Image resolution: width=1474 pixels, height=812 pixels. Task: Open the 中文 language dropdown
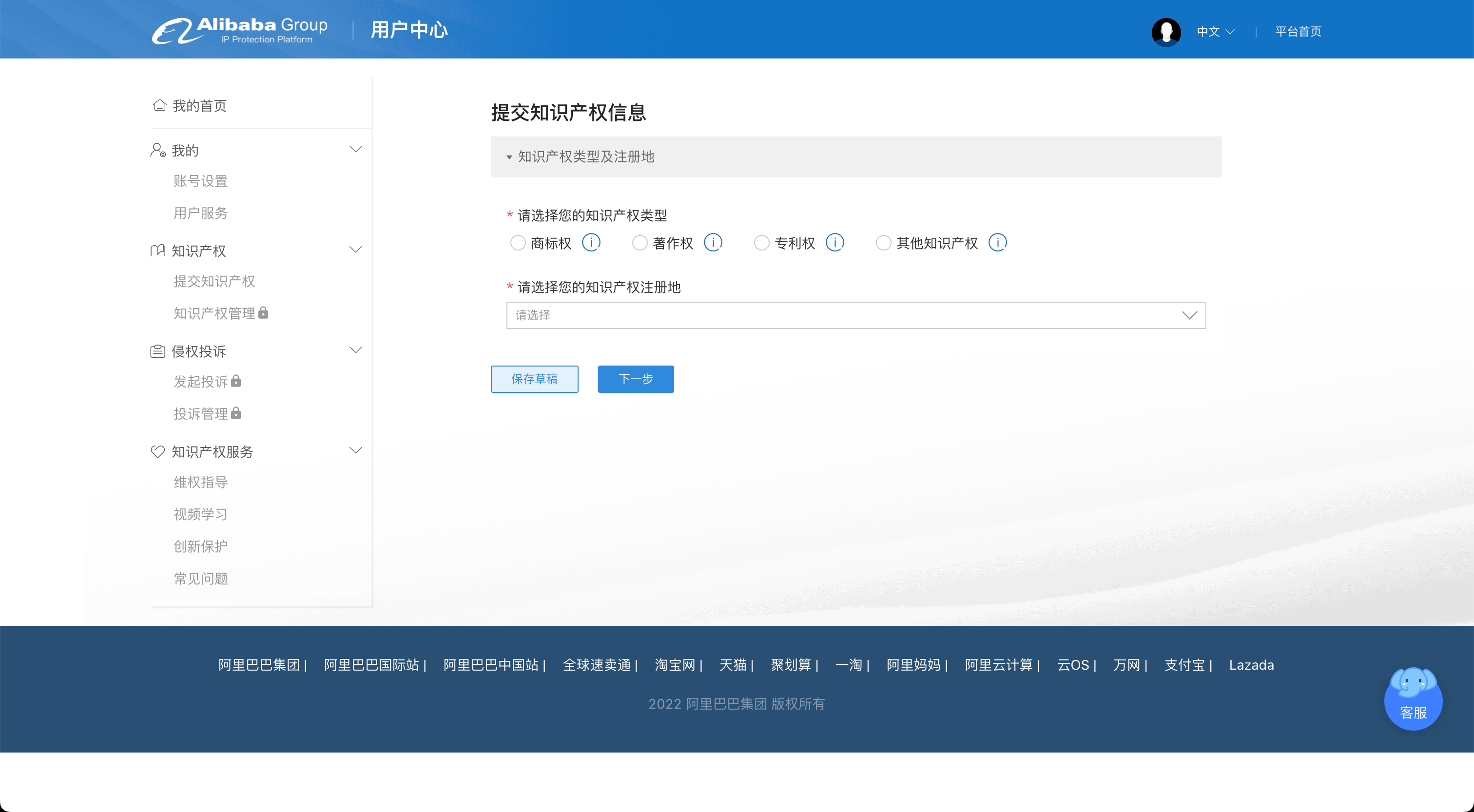[x=1215, y=32]
